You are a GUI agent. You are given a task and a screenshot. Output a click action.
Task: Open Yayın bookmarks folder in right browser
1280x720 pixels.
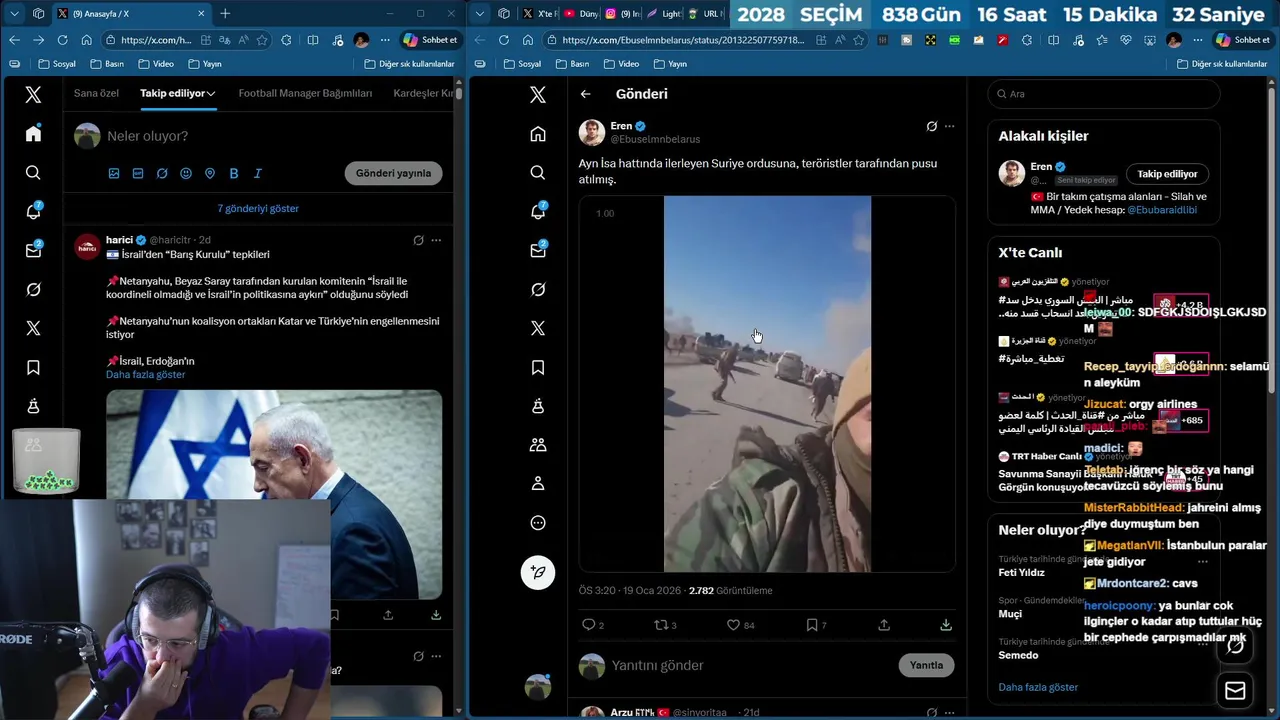670,63
